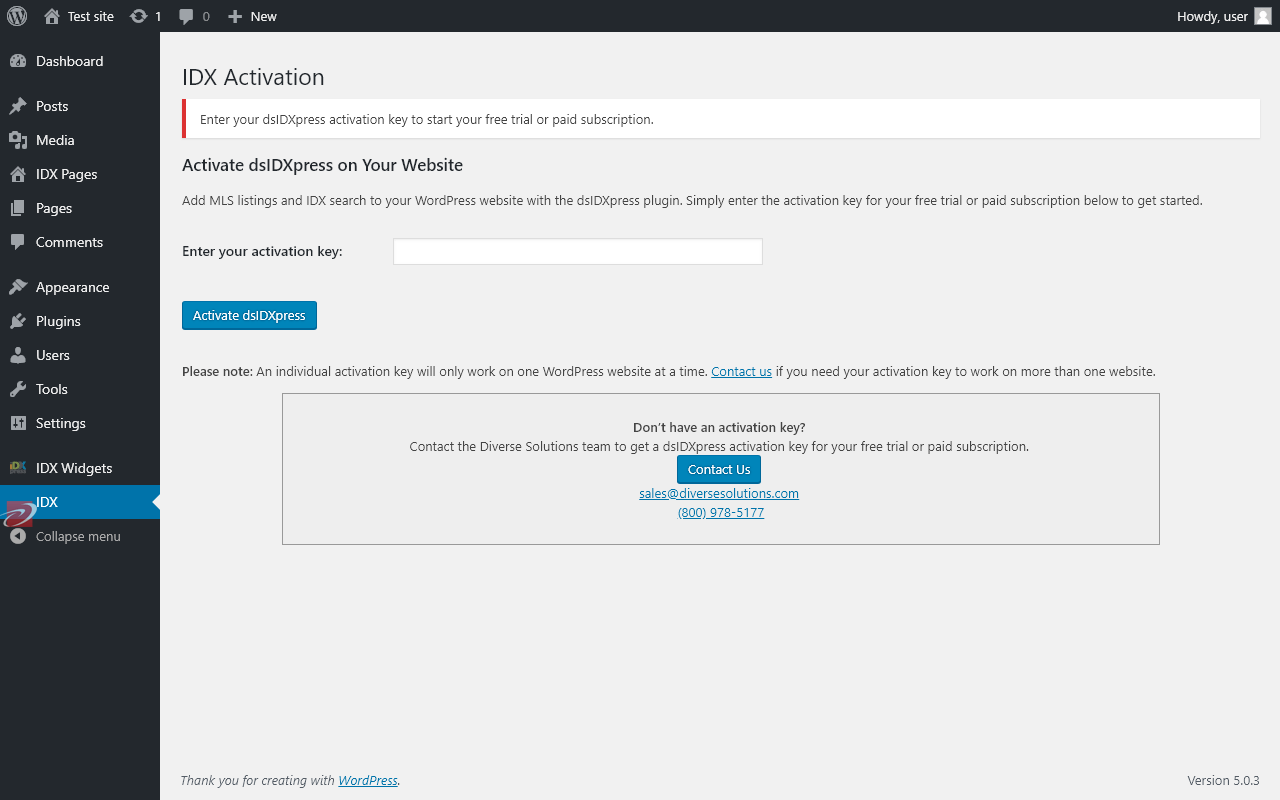This screenshot has width=1280, height=800.
Task: Click the IDX red swoosh logo icon
Action: [x=18, y=512]
